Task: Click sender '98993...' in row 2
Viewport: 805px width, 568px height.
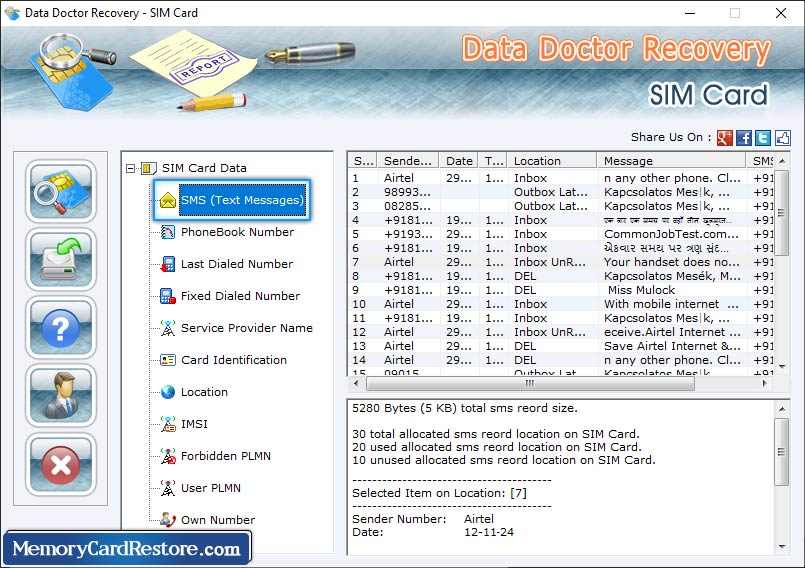Action: [x=407, y=192]
